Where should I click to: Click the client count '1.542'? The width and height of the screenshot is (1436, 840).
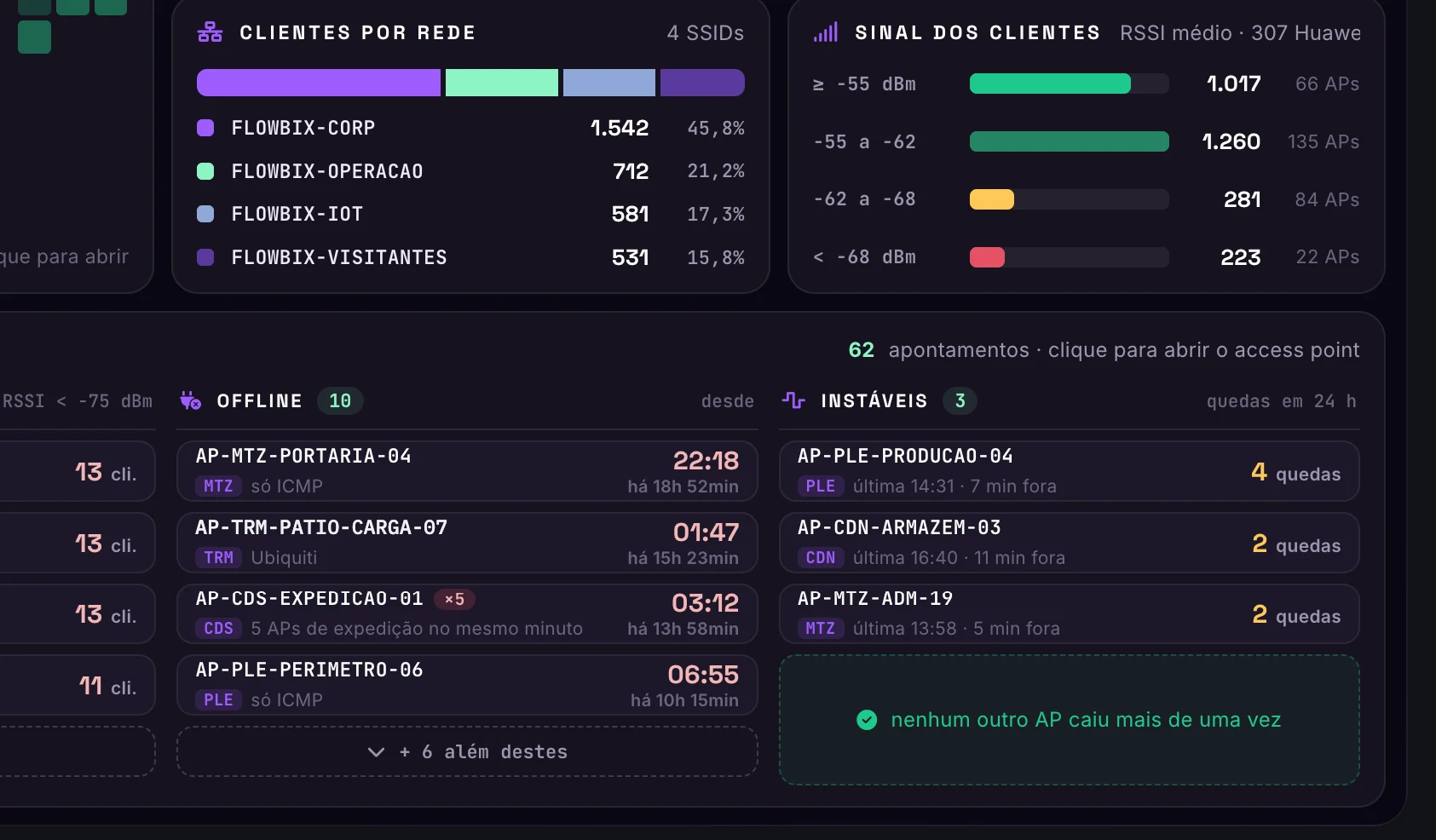620,128
